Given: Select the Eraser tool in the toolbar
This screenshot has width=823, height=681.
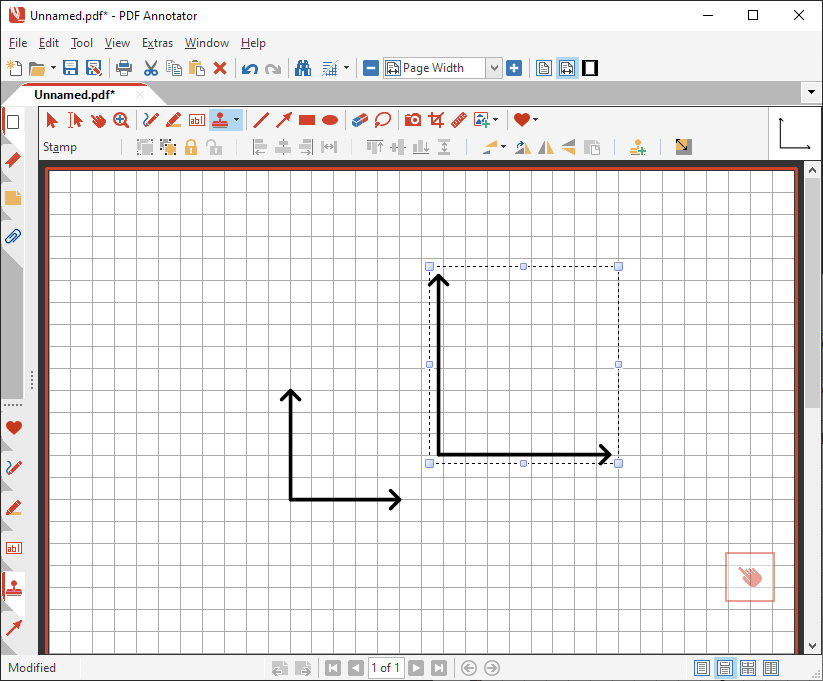Looking at the screenshot, I should (360, 120).
